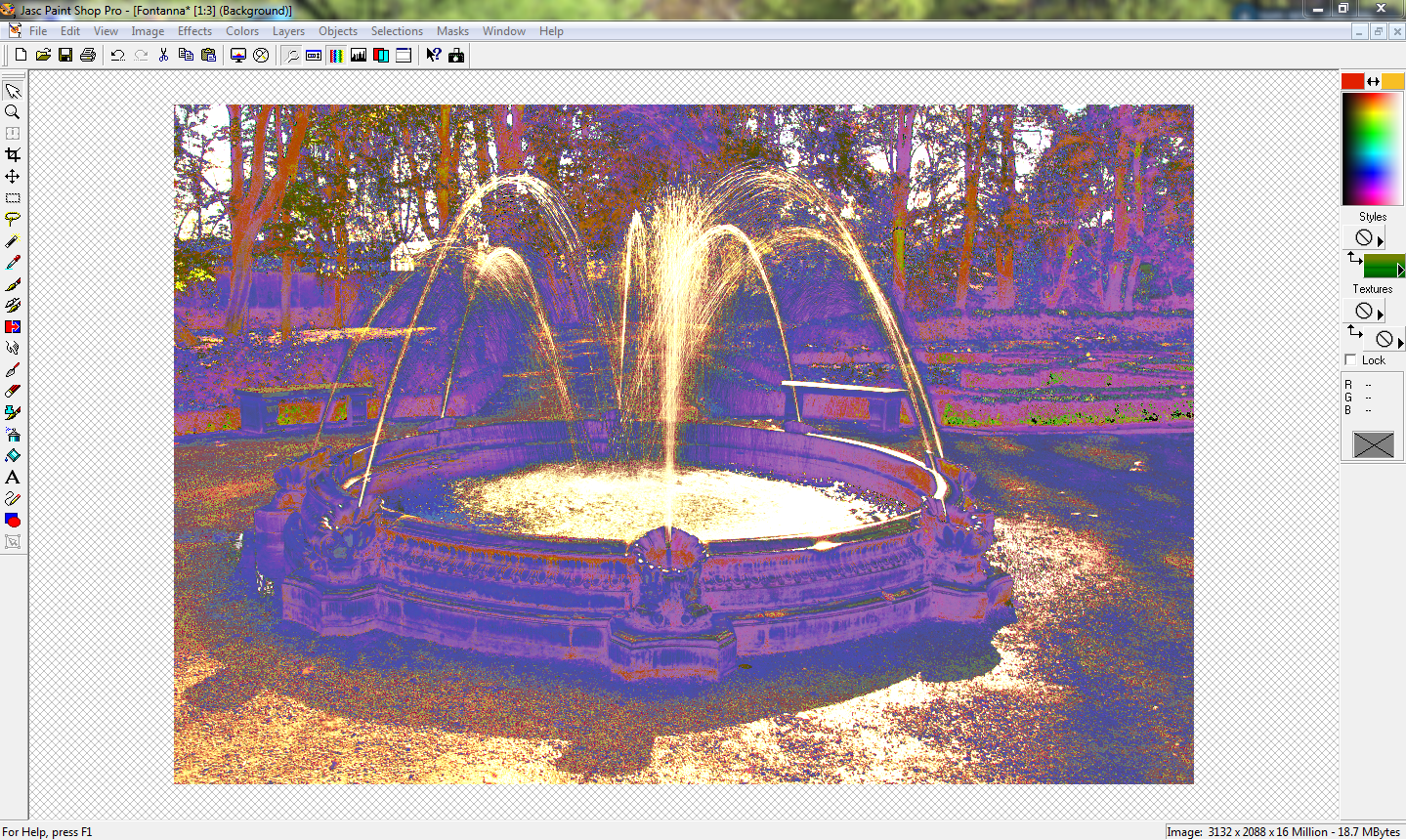
Task: Open full screen preview monitor icon
Action: (238, 55)
